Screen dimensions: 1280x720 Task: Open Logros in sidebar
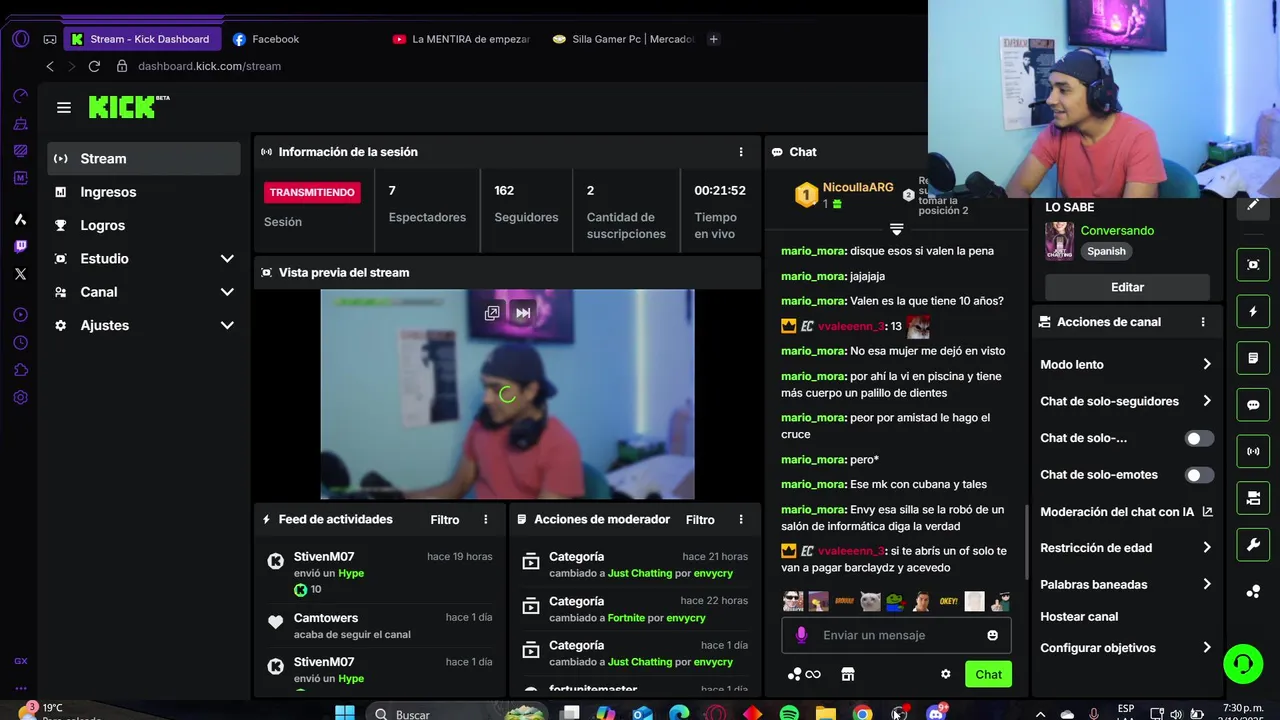click(x=144, y=225)
